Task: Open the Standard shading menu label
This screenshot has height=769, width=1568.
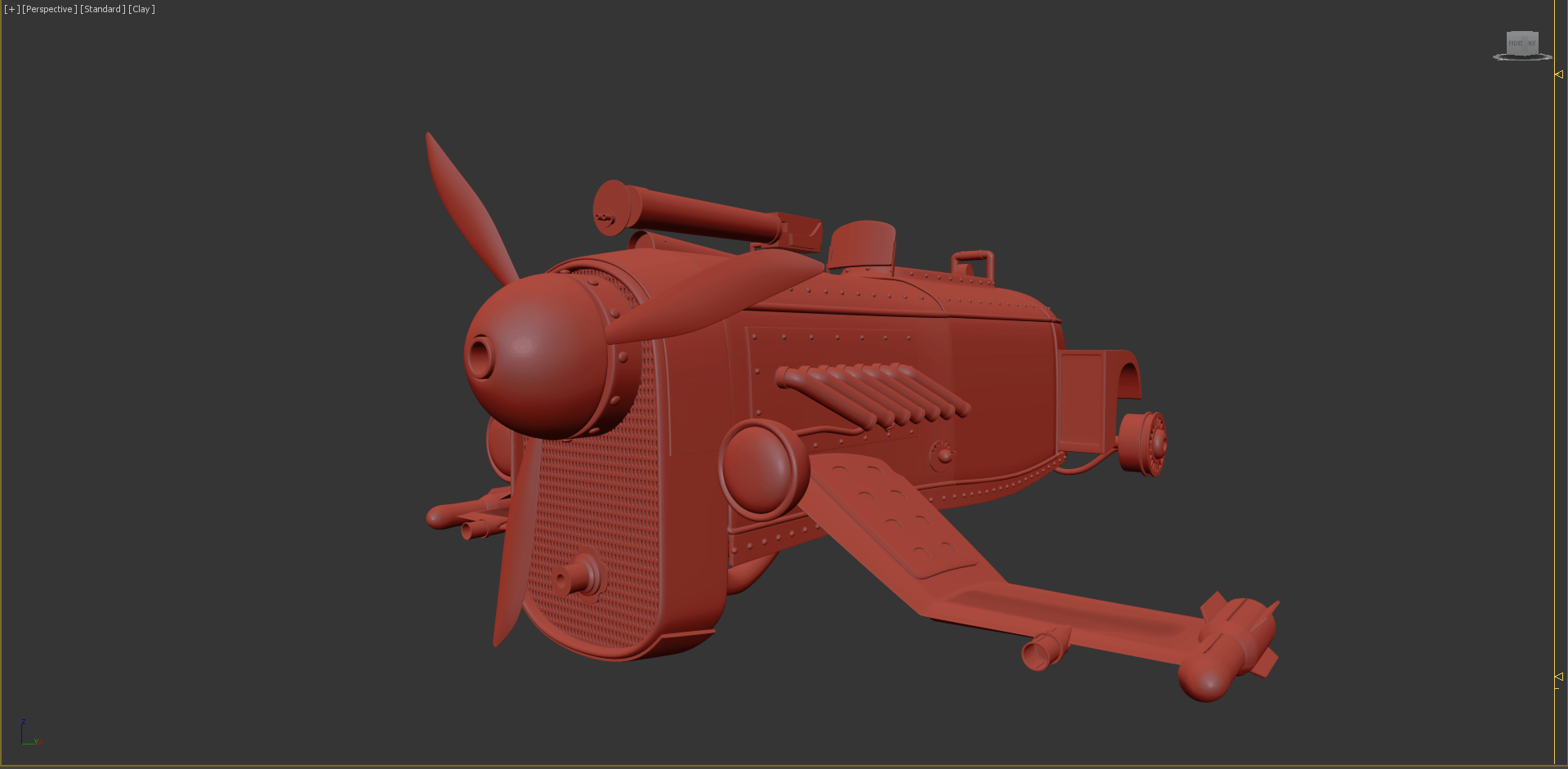Action: [x=103, y=9]
